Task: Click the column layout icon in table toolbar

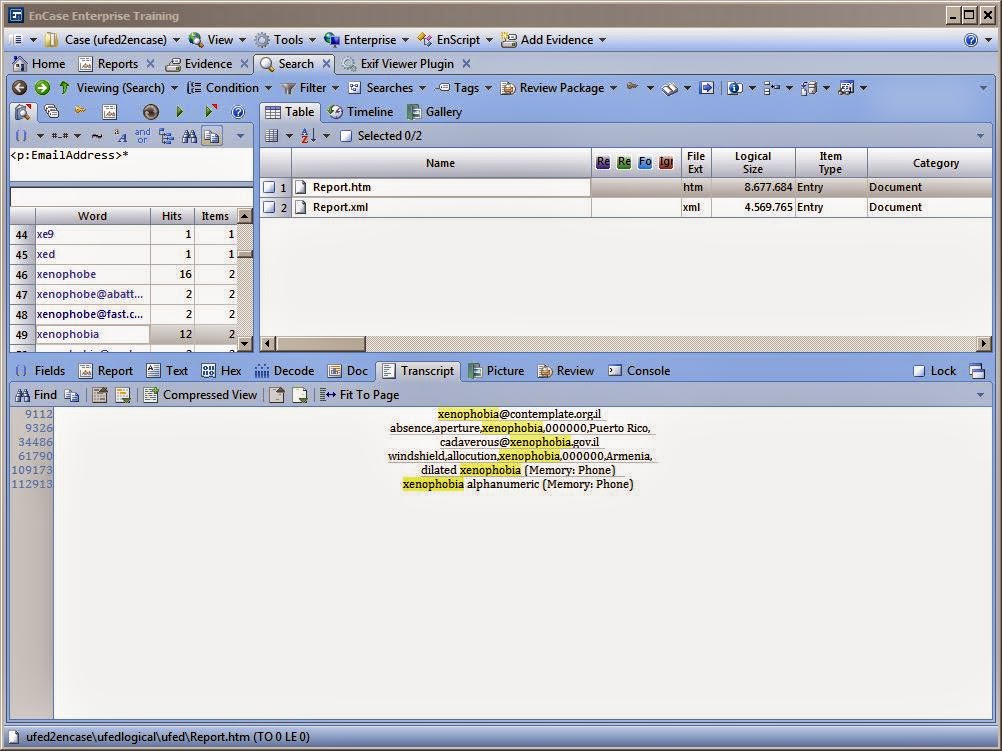Action: (272, 135)
